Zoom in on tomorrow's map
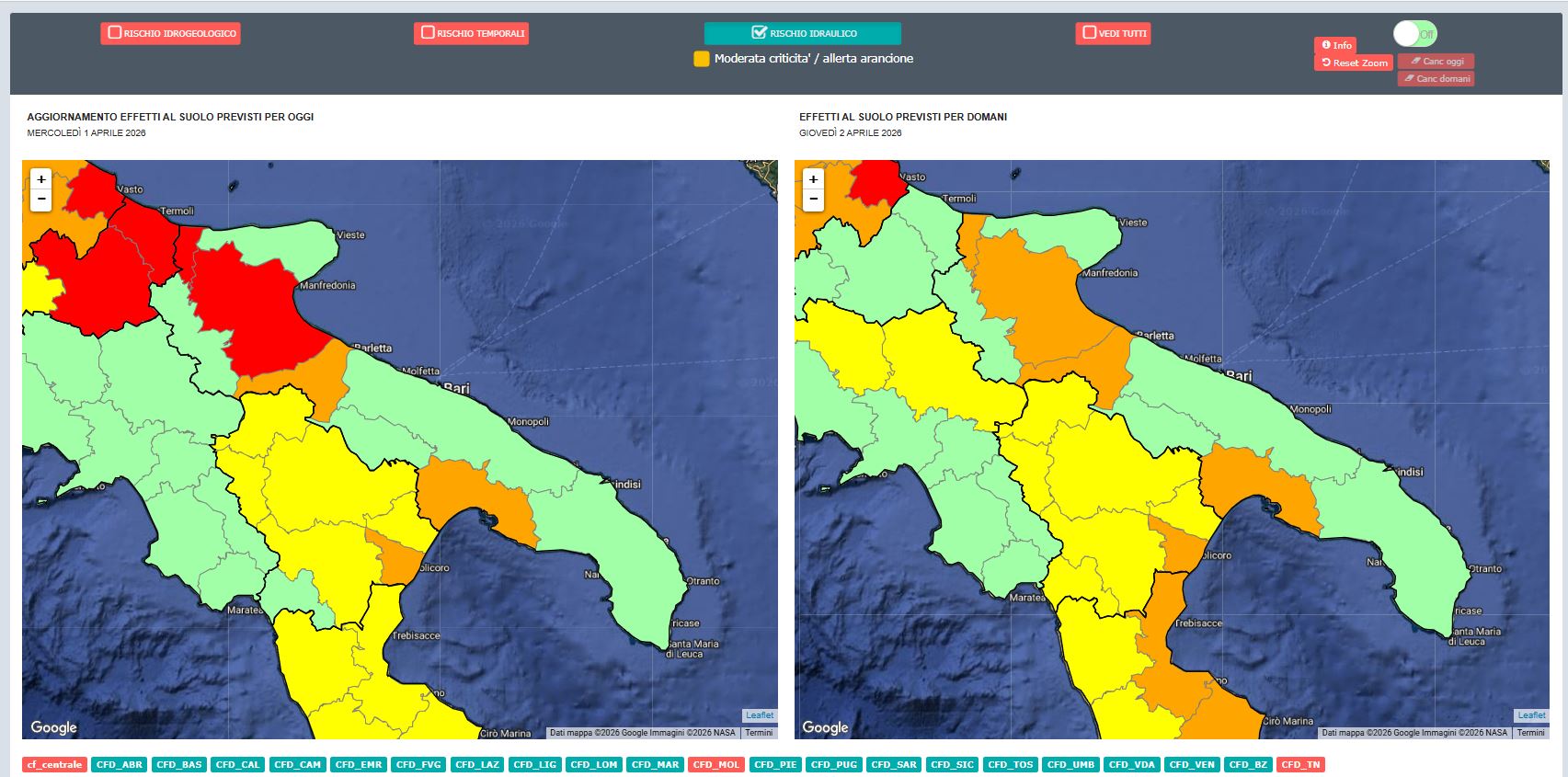This screenshot has width=1568, height=777. (x=813, y=179)
